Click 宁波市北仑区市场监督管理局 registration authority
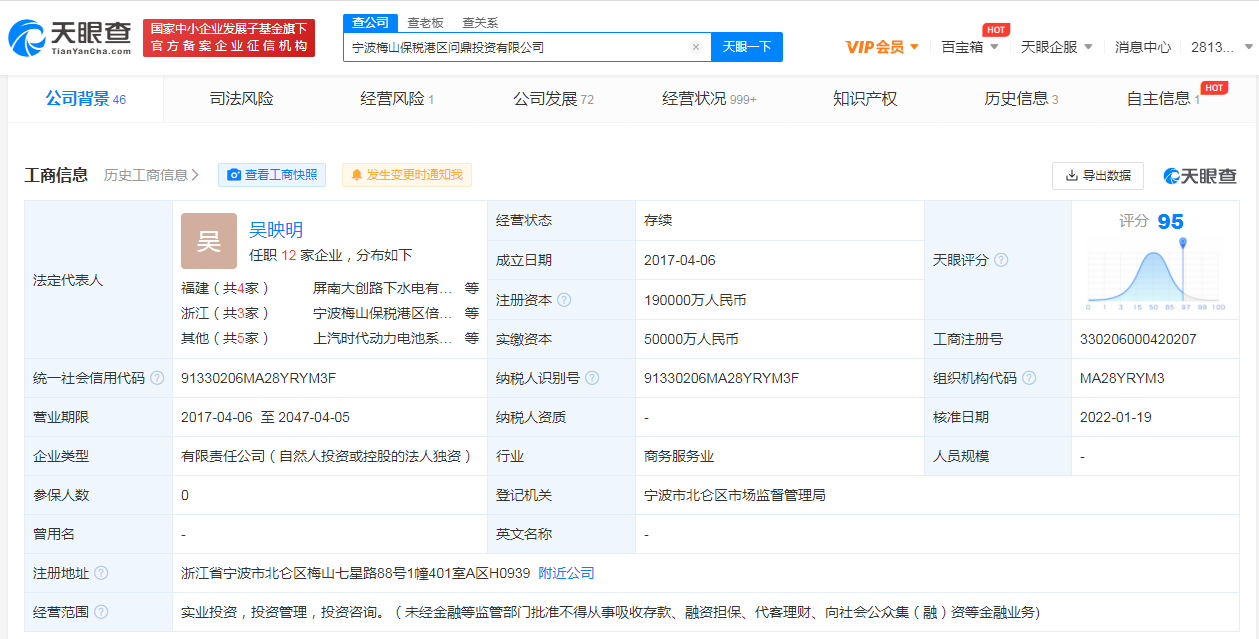 (735, 495)
